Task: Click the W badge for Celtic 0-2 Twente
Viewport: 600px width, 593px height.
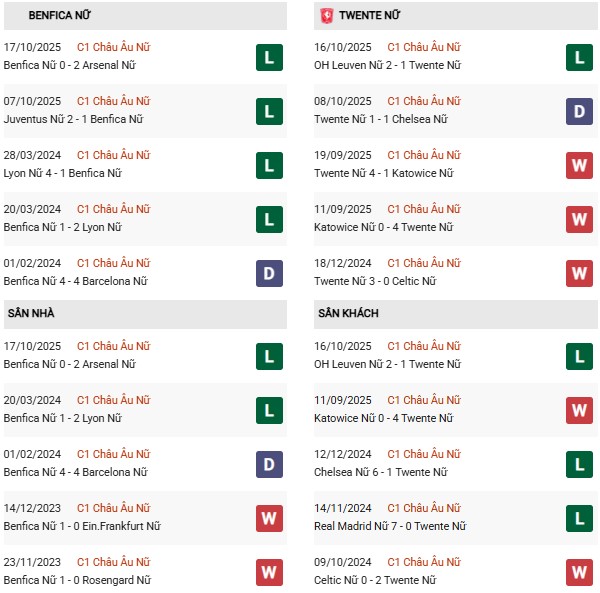Action: pyautogui.click(x=579, y=572)
